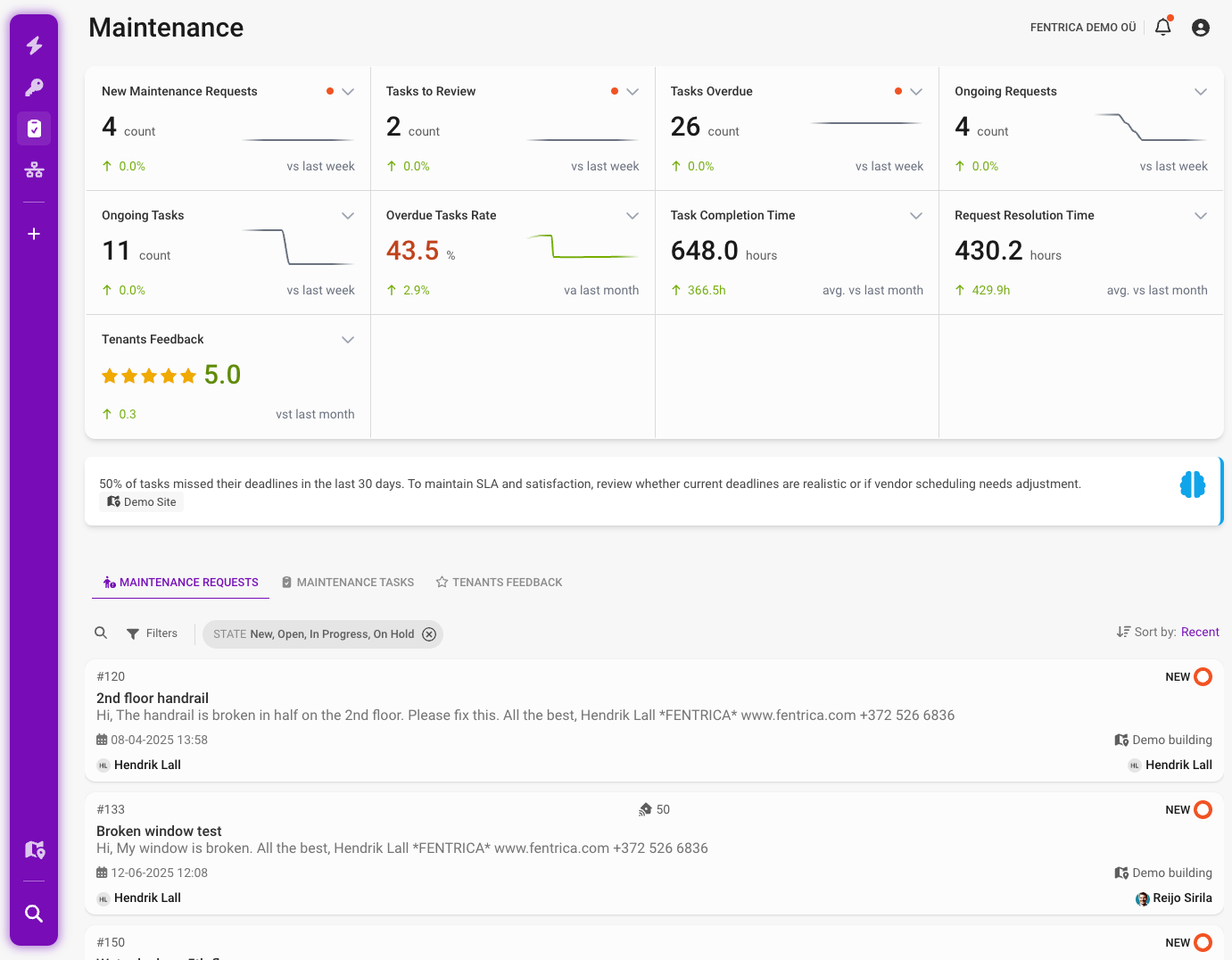Viewport: 1232px width, 960px height.
Task: Click the Ongoing Tasks sparkline chart
Action: tap(298, 247)
